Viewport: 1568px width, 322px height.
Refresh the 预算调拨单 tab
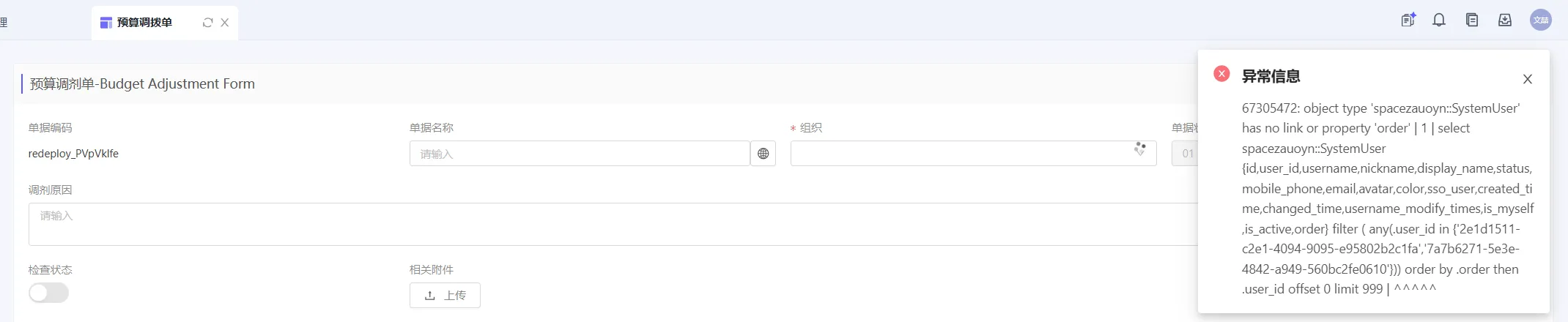207,23
